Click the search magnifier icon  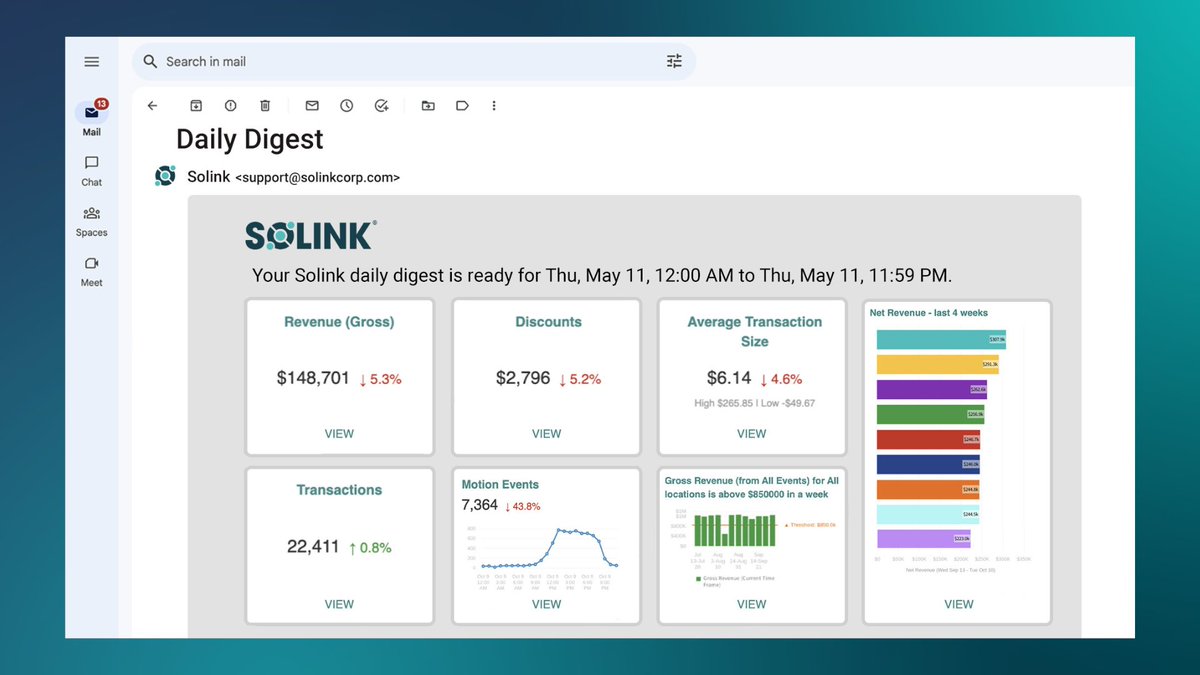(x=151, y=62)
